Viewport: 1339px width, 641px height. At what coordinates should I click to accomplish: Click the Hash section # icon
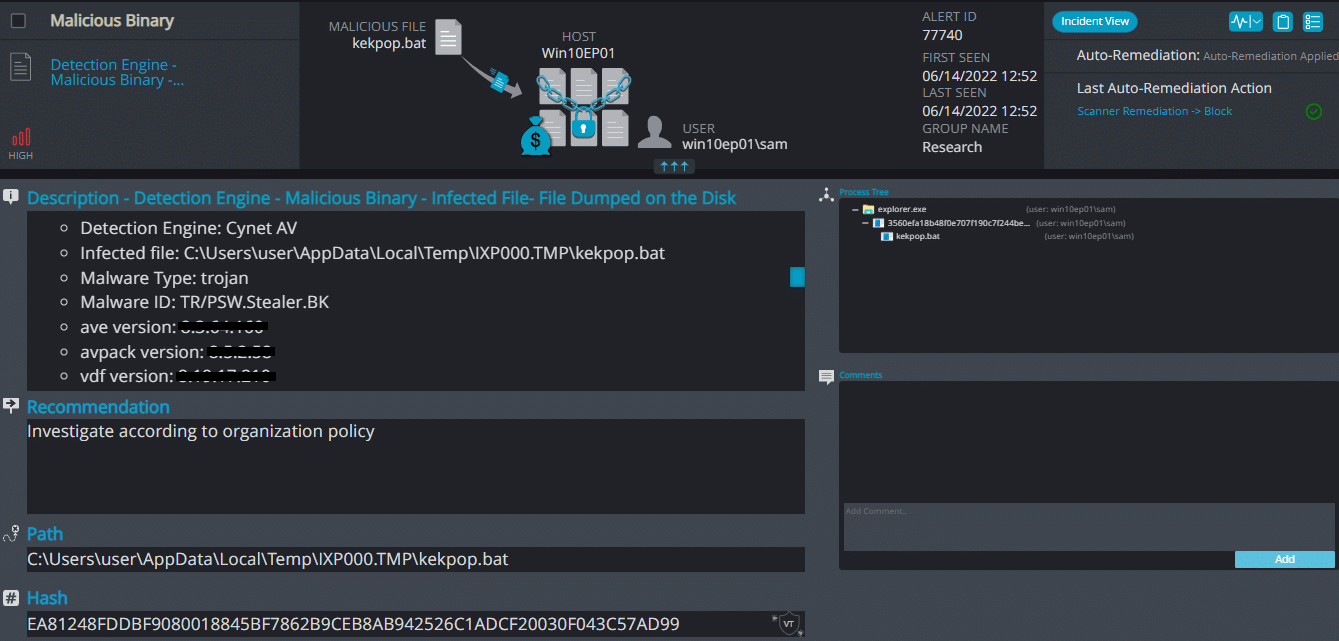click(x=11, y=598)
